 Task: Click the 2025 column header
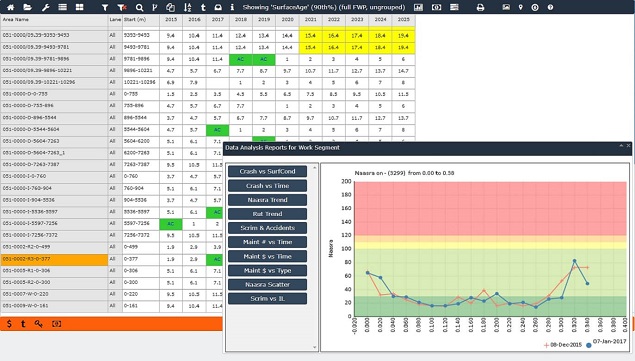point(403,20)
